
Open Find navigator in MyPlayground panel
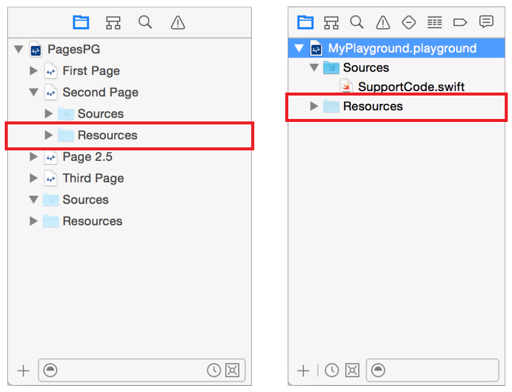coord(357,22)
